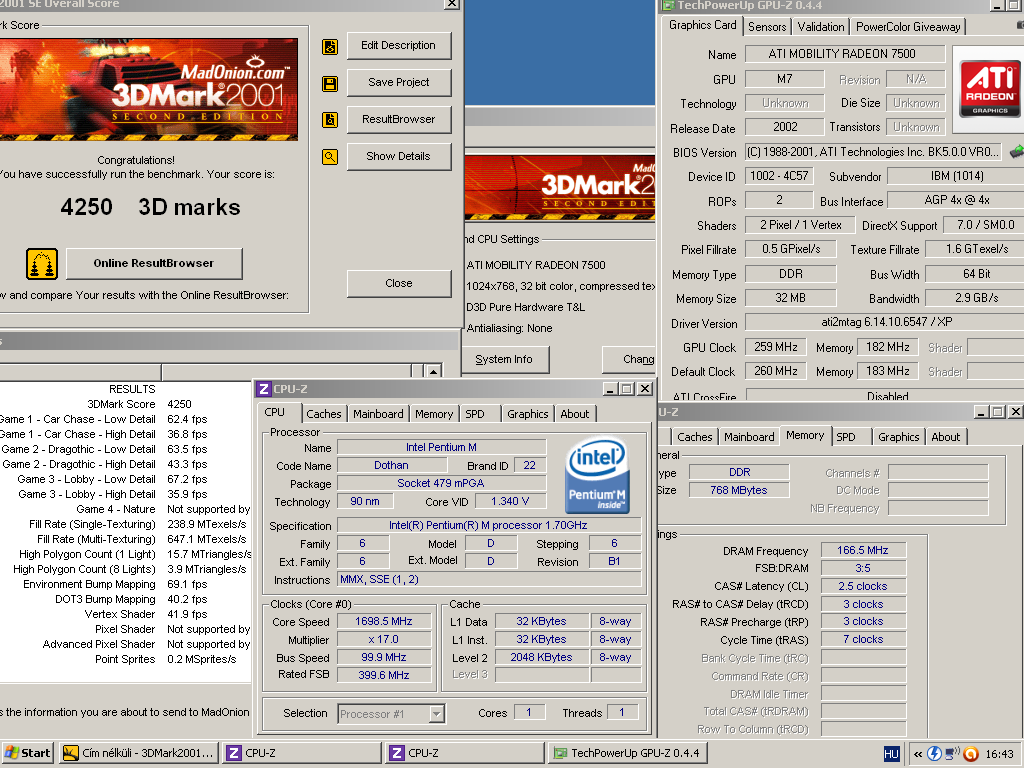Image resolution: width=1024 pixels, height=768 pixels.
Task: Open the Caches tab in front CPU-Z
Action: (x=323, y=414)
